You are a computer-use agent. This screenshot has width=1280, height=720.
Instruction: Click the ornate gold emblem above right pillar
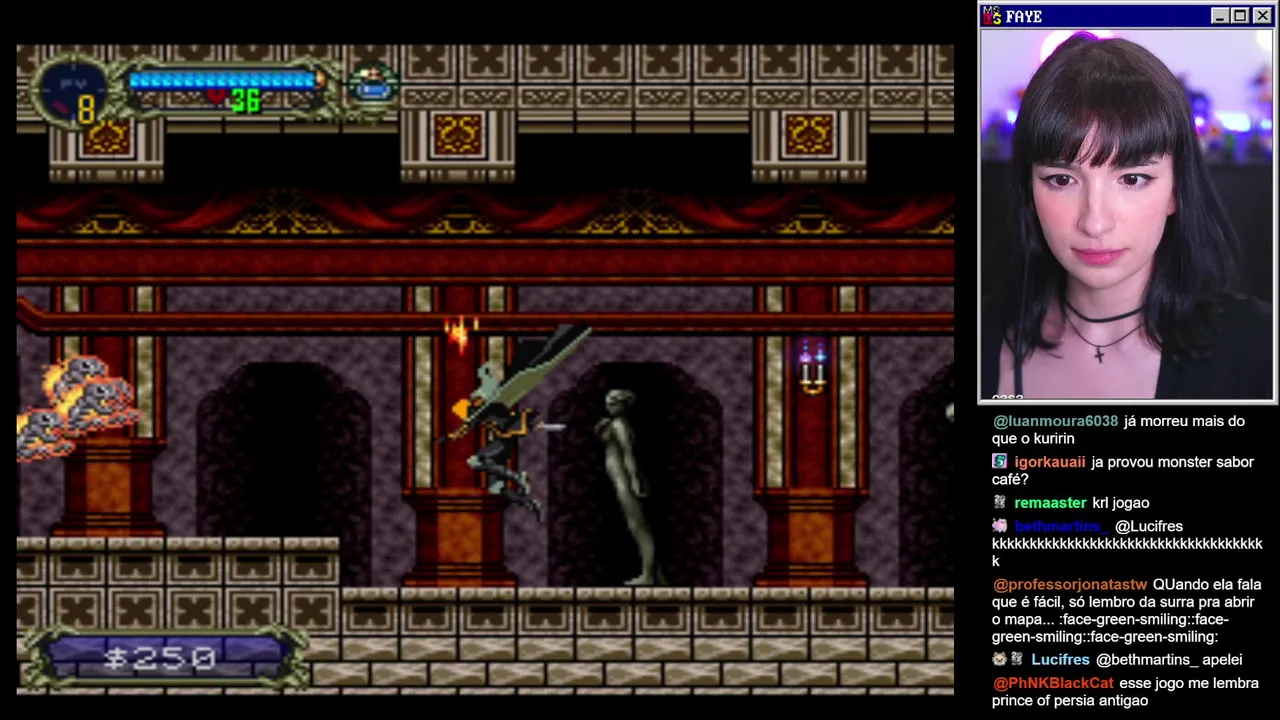808,135
